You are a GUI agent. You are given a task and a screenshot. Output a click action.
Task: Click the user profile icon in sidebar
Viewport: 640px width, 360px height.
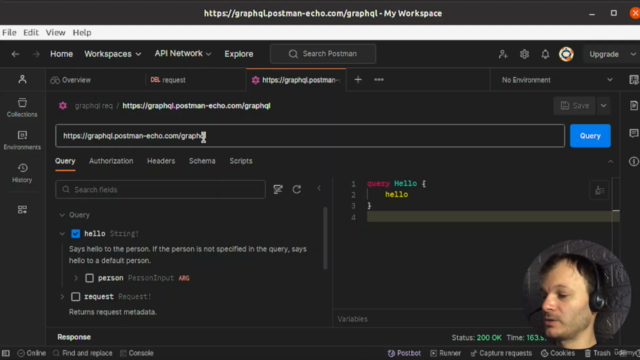click(x=22, y=80)
